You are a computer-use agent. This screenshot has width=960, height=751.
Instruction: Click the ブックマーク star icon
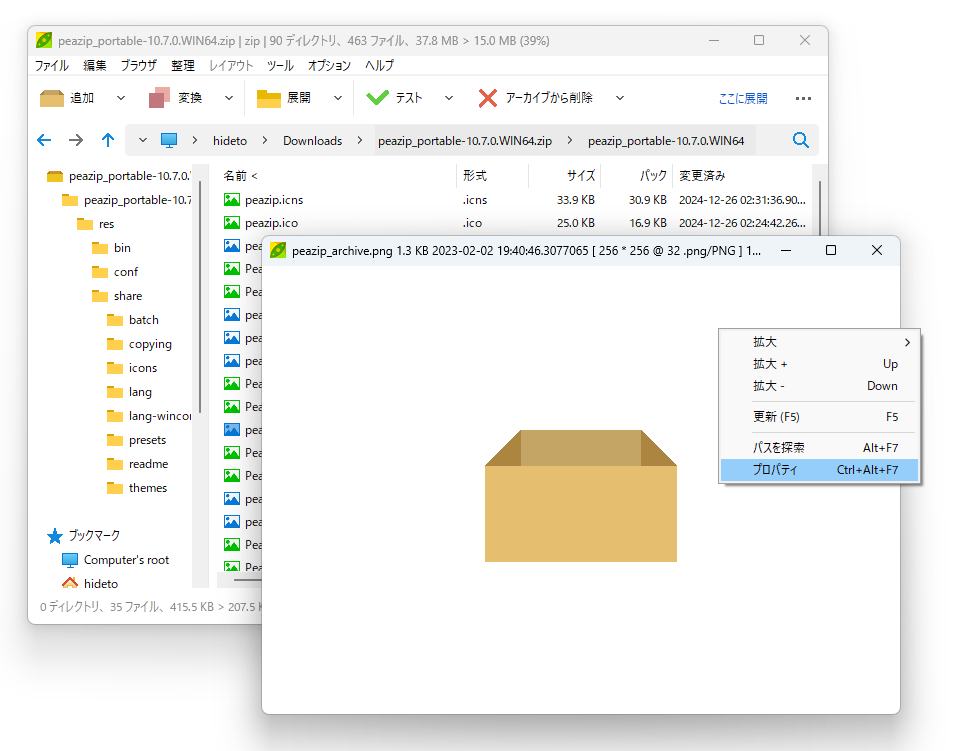pyautogui.click(x=57, y=535)
